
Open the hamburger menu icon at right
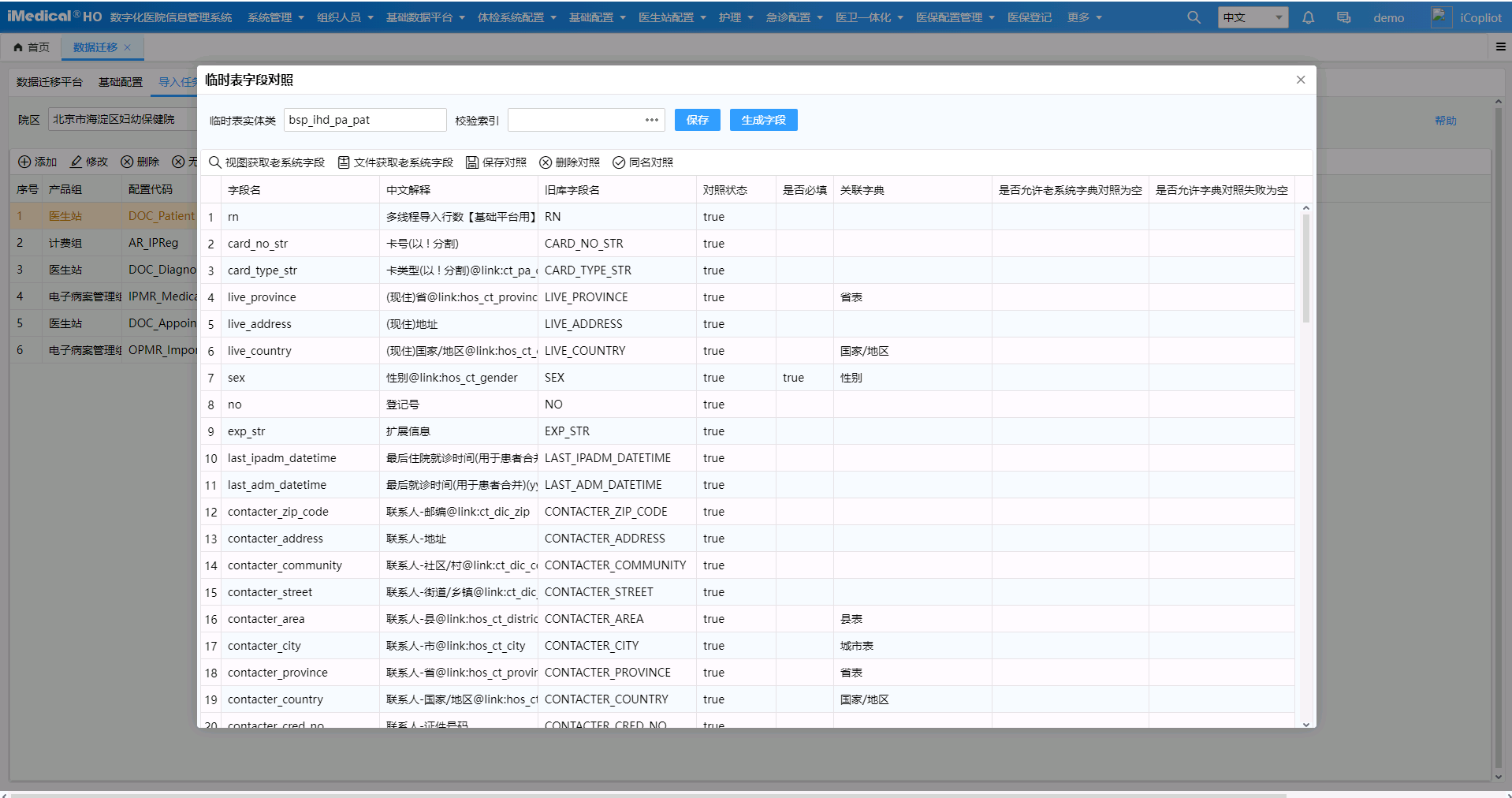pos(1501,47)
